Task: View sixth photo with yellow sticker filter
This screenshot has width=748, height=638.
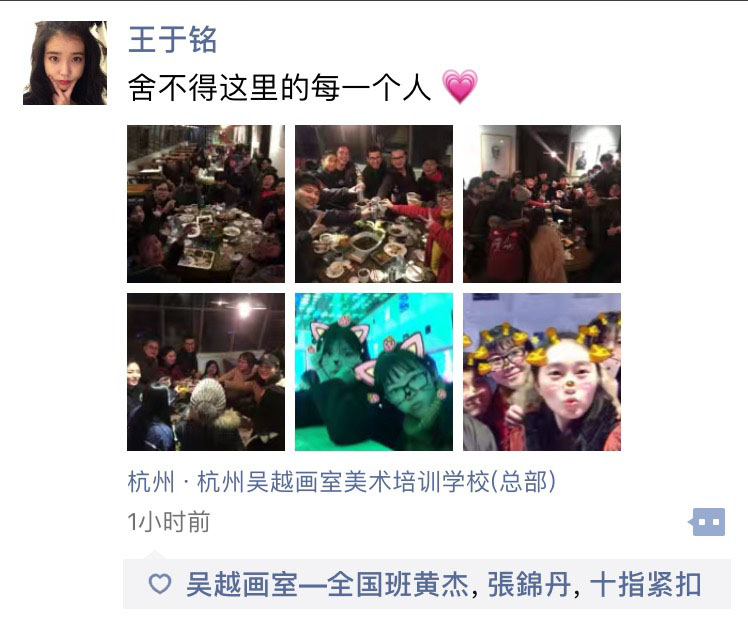Action: [542, 372]
